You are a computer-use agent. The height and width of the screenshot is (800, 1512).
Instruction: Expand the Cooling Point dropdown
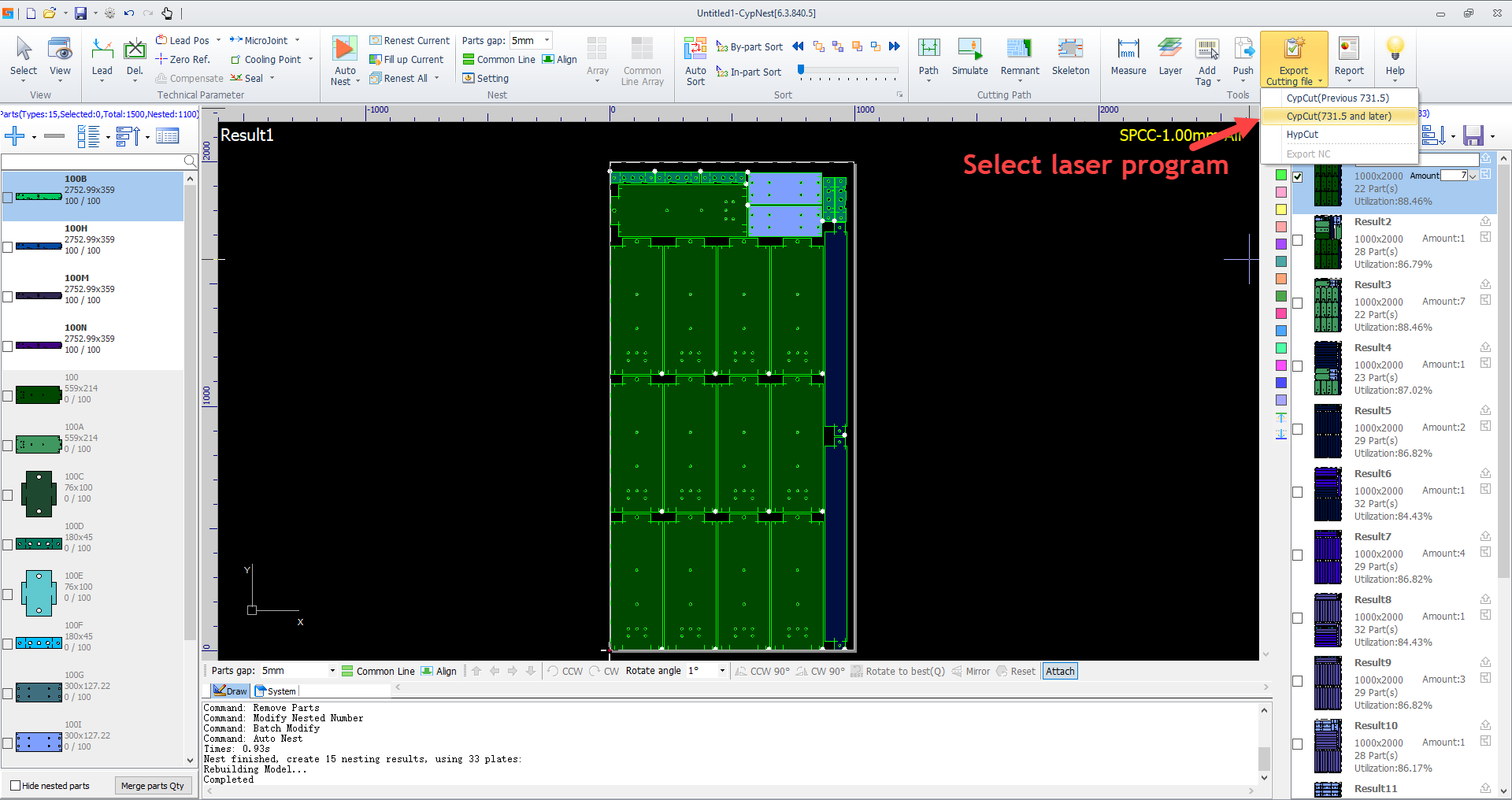pos(310,59)
